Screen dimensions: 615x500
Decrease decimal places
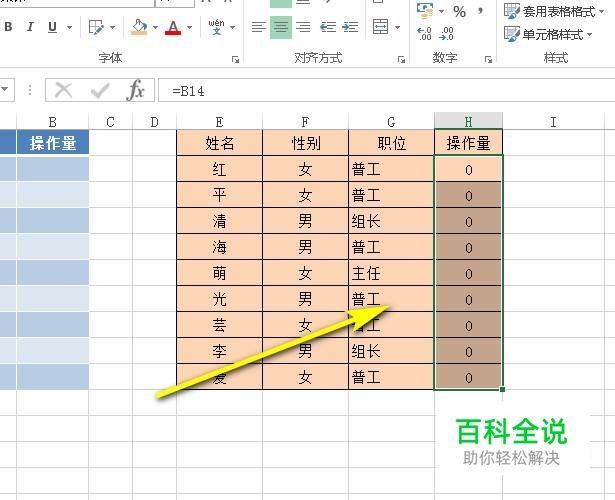(x=446, y=34)
